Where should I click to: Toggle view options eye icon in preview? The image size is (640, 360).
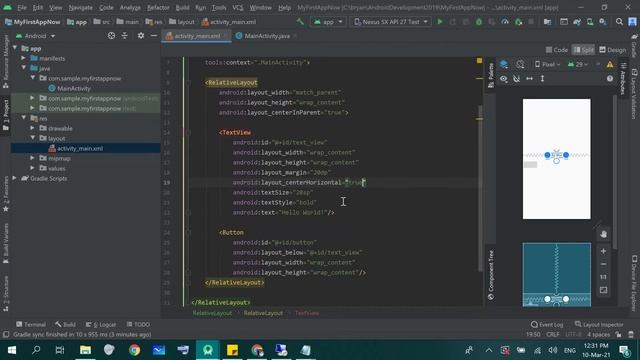pyautogui.click(x=504, y=79)
